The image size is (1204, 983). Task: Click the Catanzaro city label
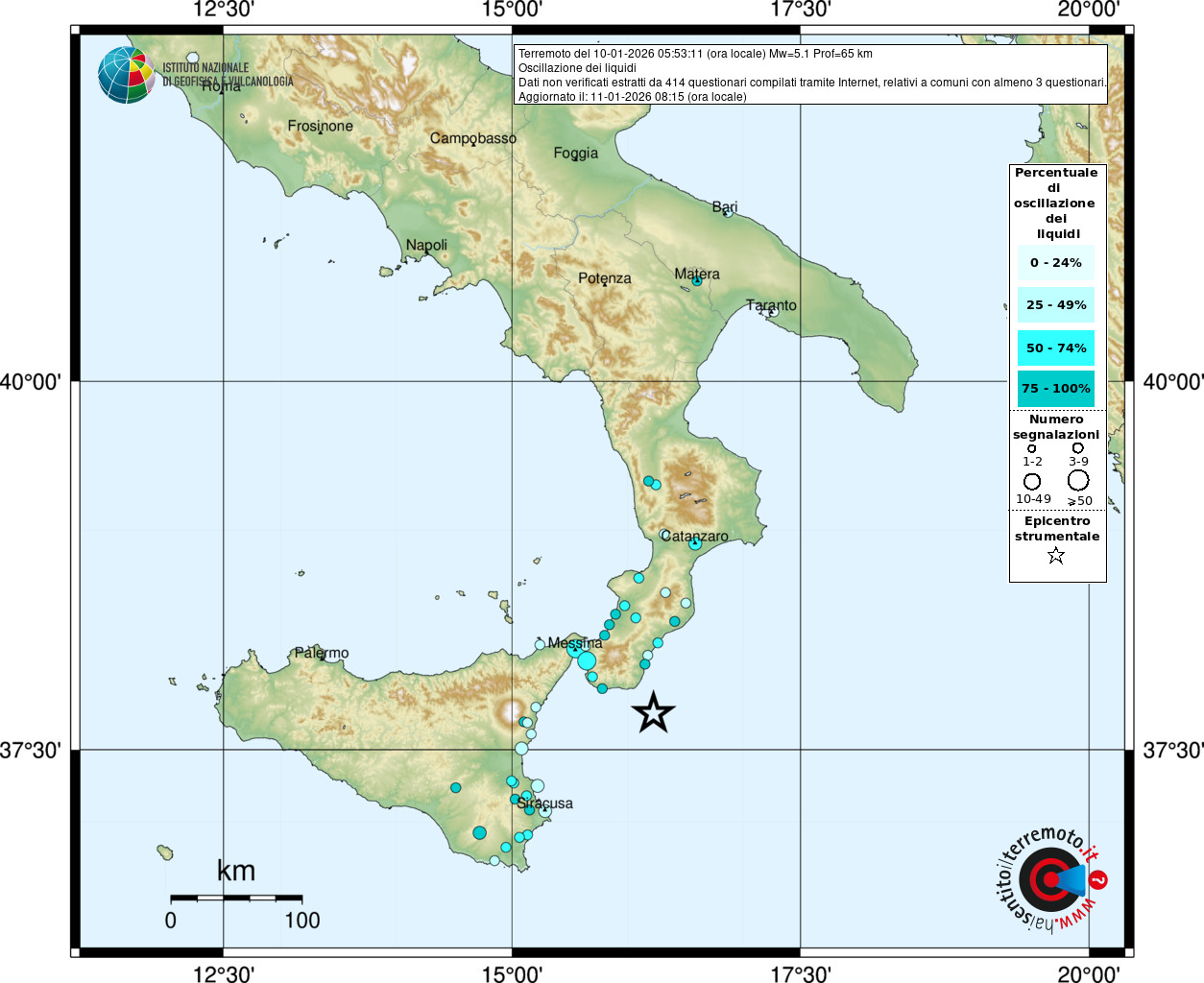click(694, 537)
